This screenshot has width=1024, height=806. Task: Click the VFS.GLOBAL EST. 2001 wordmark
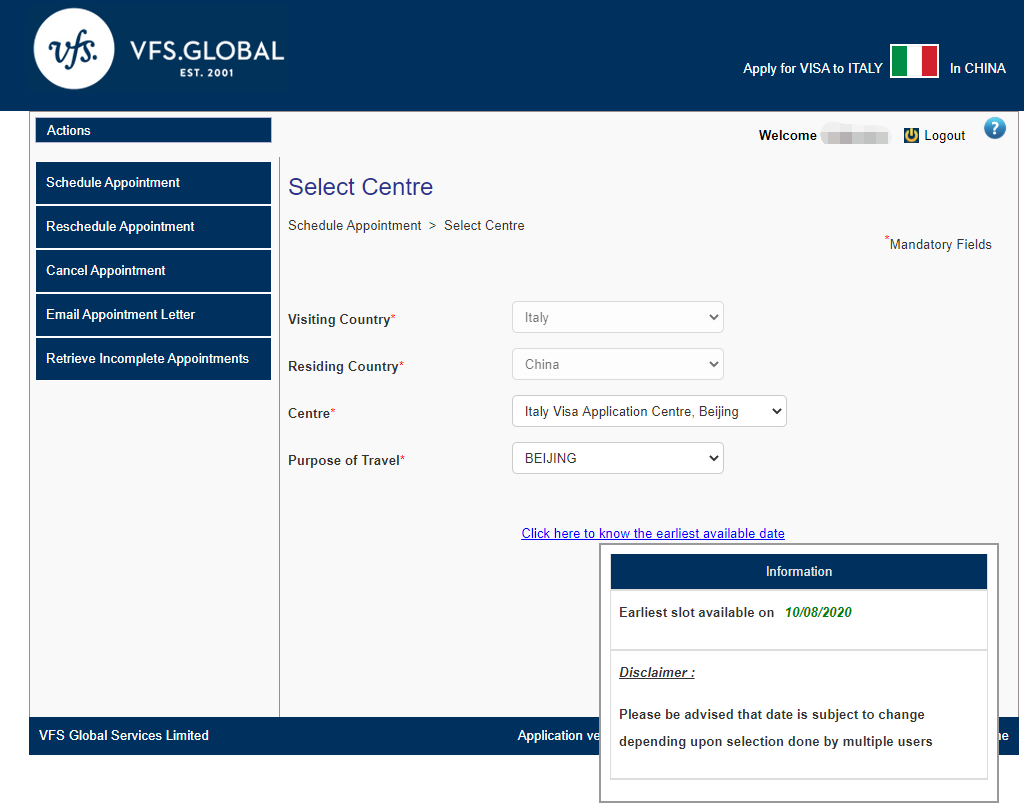[207, 57]
